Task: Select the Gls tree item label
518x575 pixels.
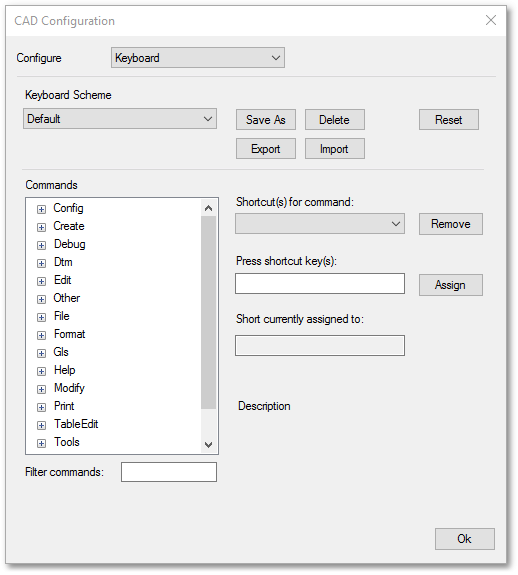Action: click(x=61, y=352)
